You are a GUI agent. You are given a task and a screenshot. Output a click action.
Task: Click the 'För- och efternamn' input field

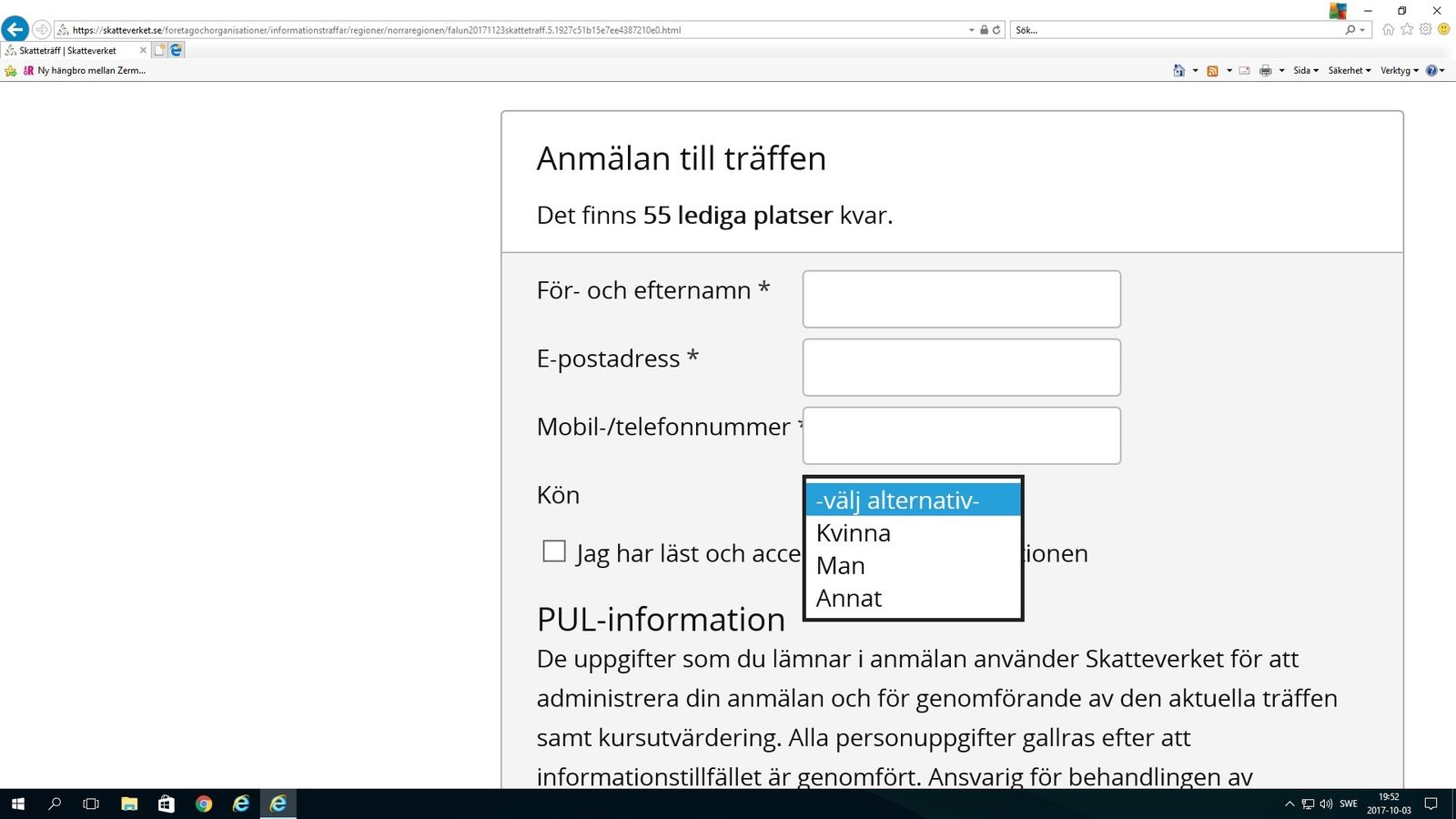[x=961, y=298]
